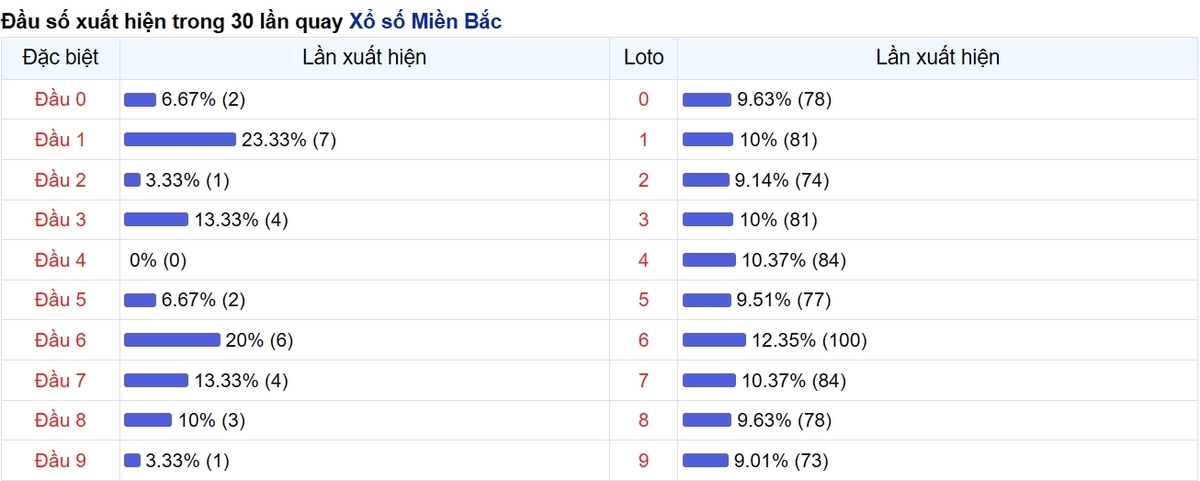
Task: Click the Đầu 3 13.33% bar
Action: (156, 220)
